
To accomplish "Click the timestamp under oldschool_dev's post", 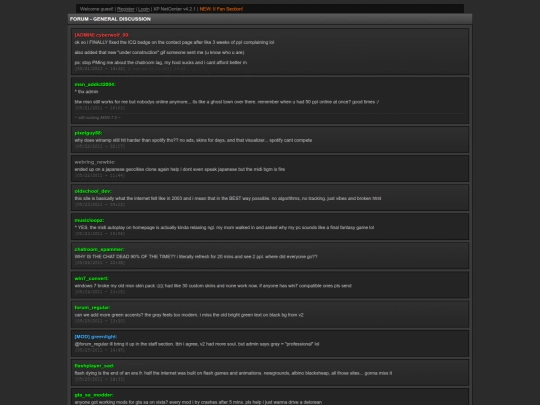I will coord(100,205).
